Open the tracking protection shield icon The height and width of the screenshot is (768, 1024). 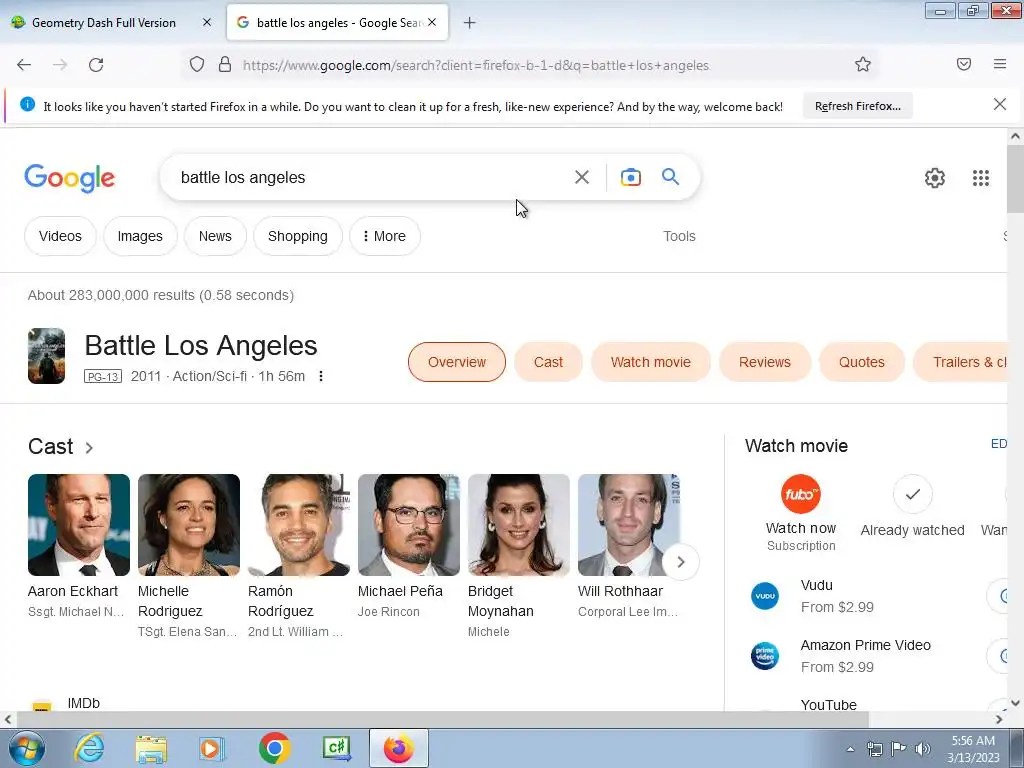point(197,65)
